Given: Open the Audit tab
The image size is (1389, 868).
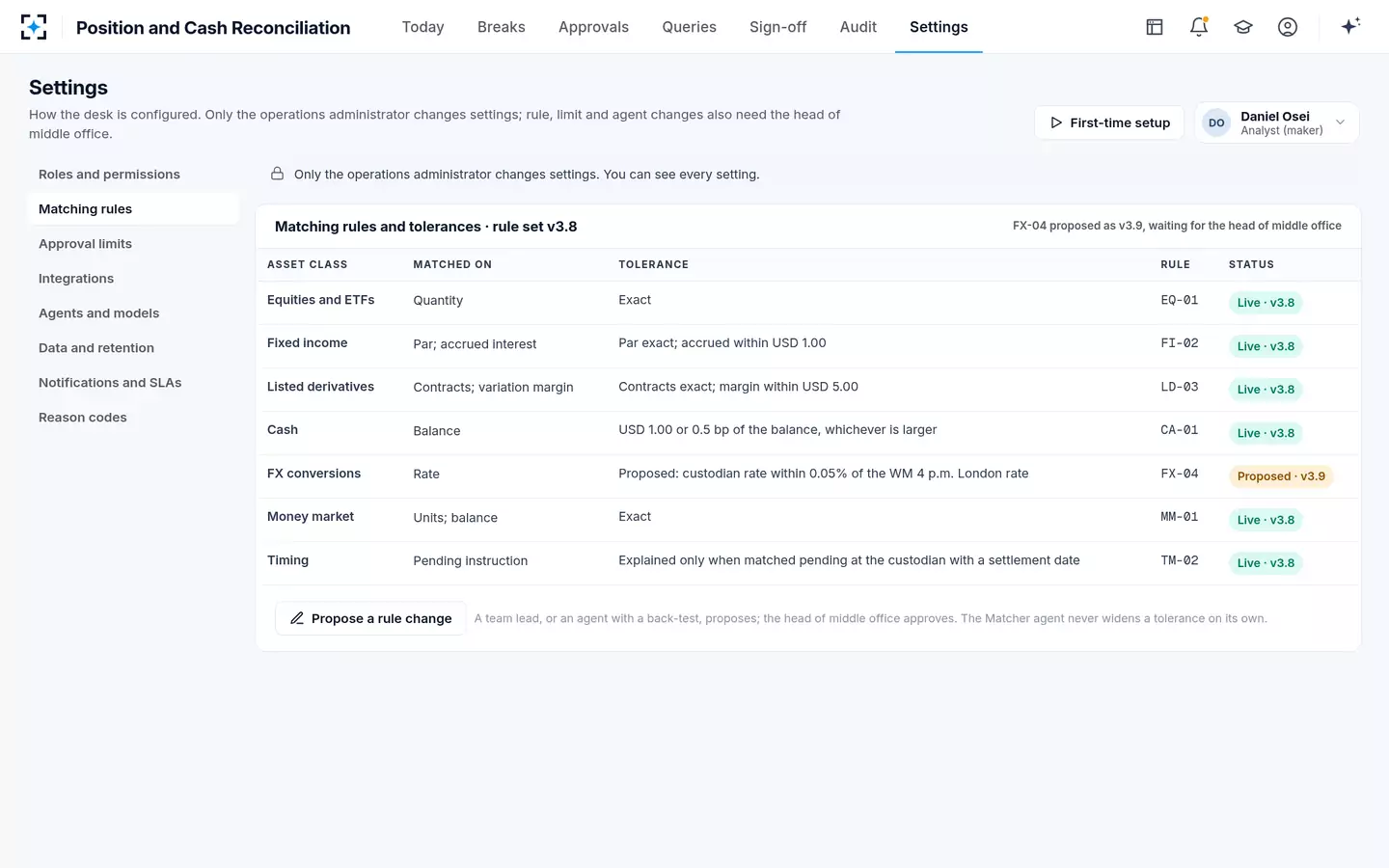Looking at the screenshot, I should tap(858, 27).
